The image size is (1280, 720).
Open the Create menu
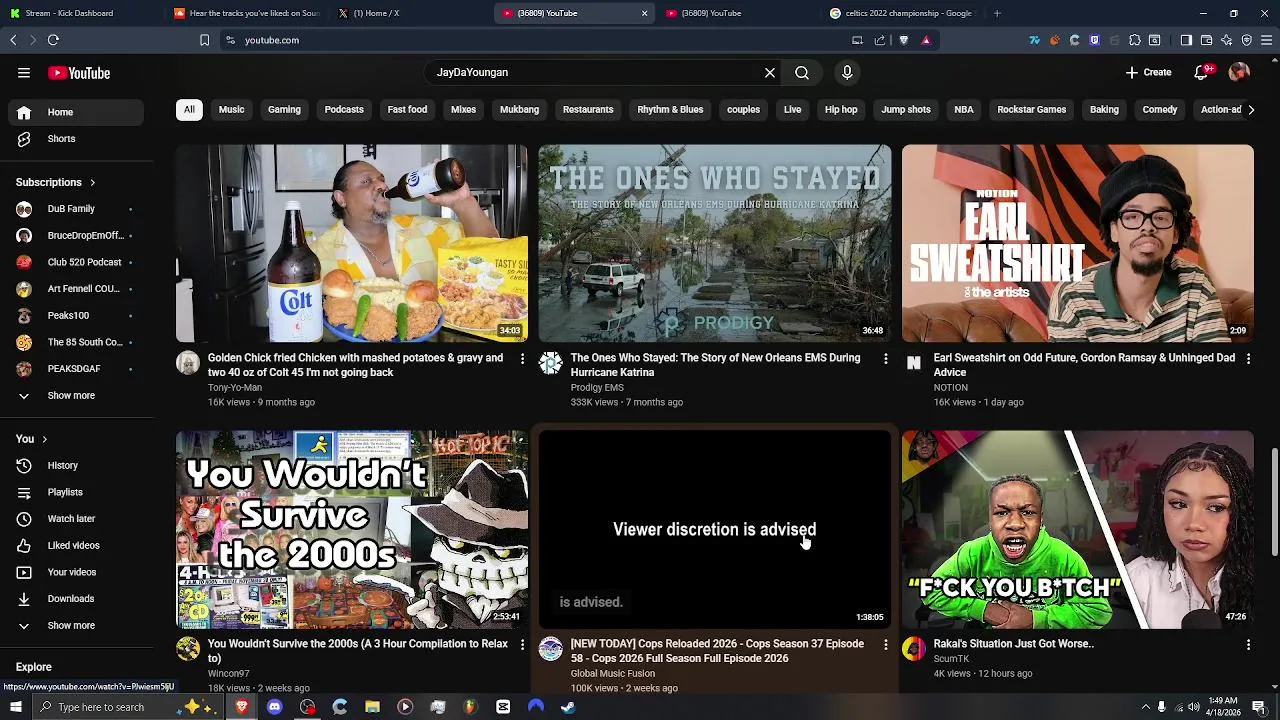tap(1148, 72)
